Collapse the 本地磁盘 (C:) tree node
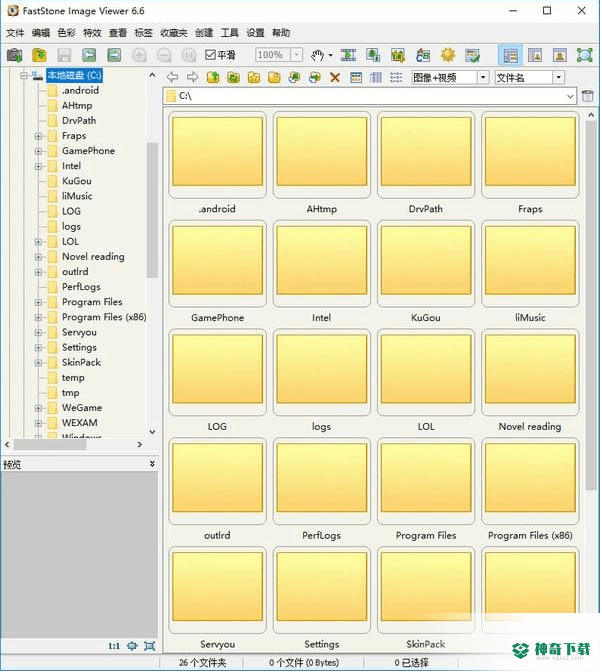The height and width of the screenshot is (672, 602). [x=24, y=75]
